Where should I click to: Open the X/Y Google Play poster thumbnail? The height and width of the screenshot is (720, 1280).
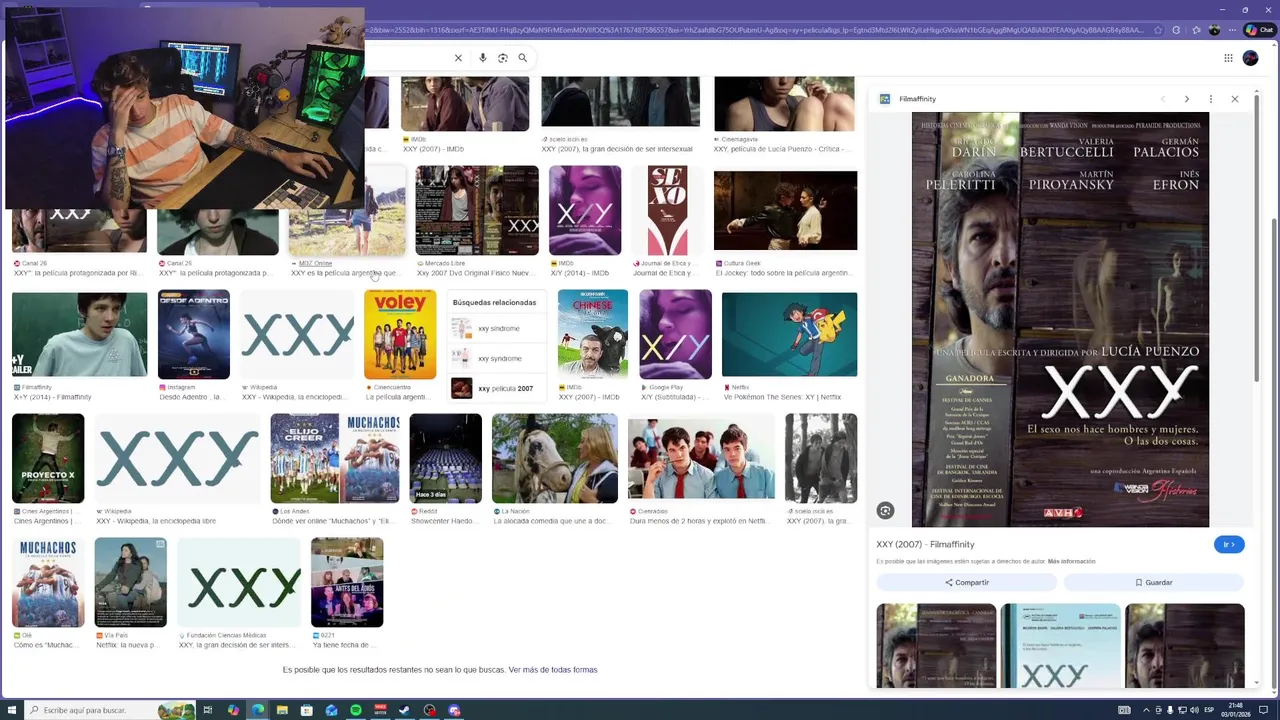point(675,335)
